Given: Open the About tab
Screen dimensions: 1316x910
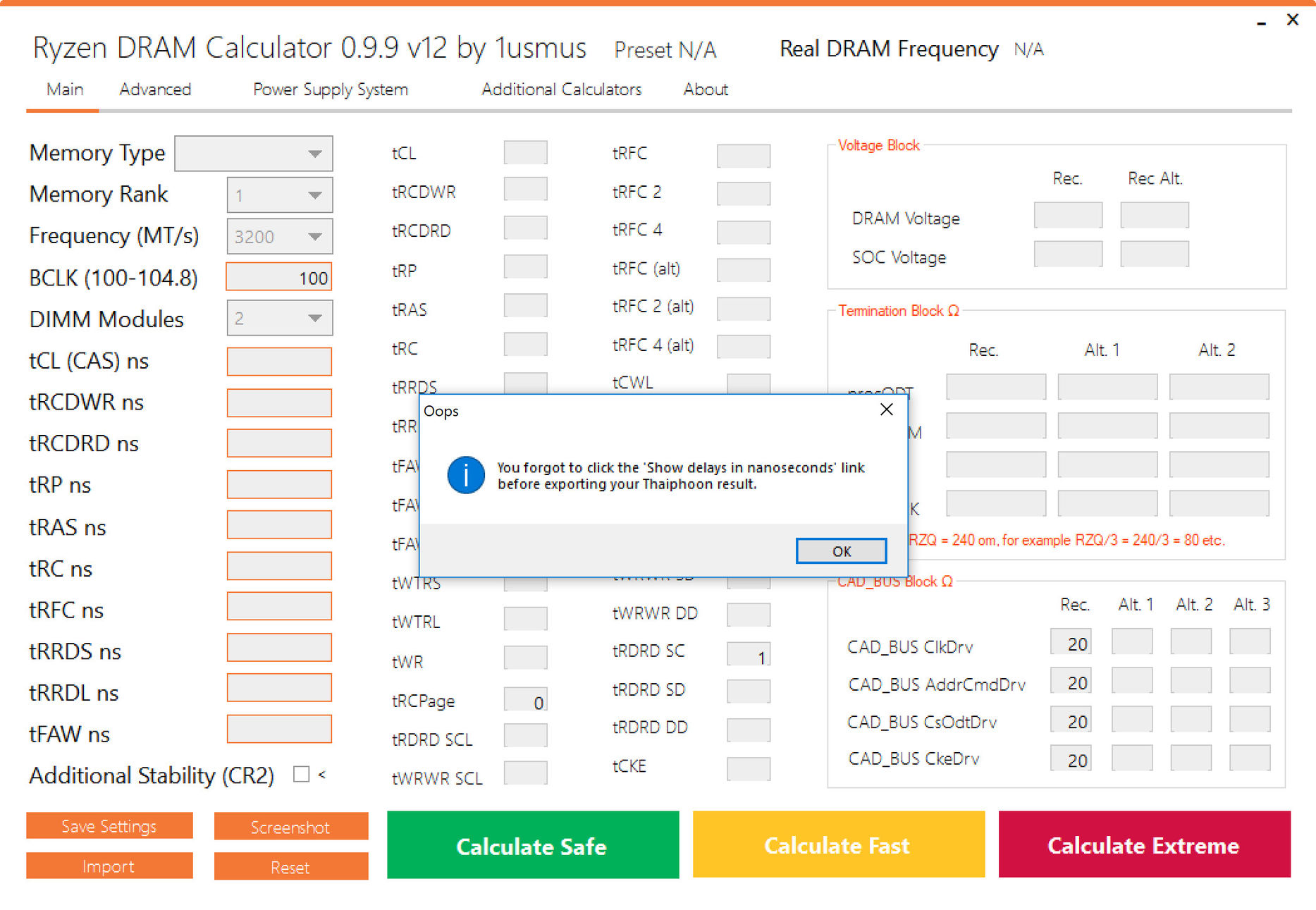Looking at the screenshot, I should (x=706, y=90).
